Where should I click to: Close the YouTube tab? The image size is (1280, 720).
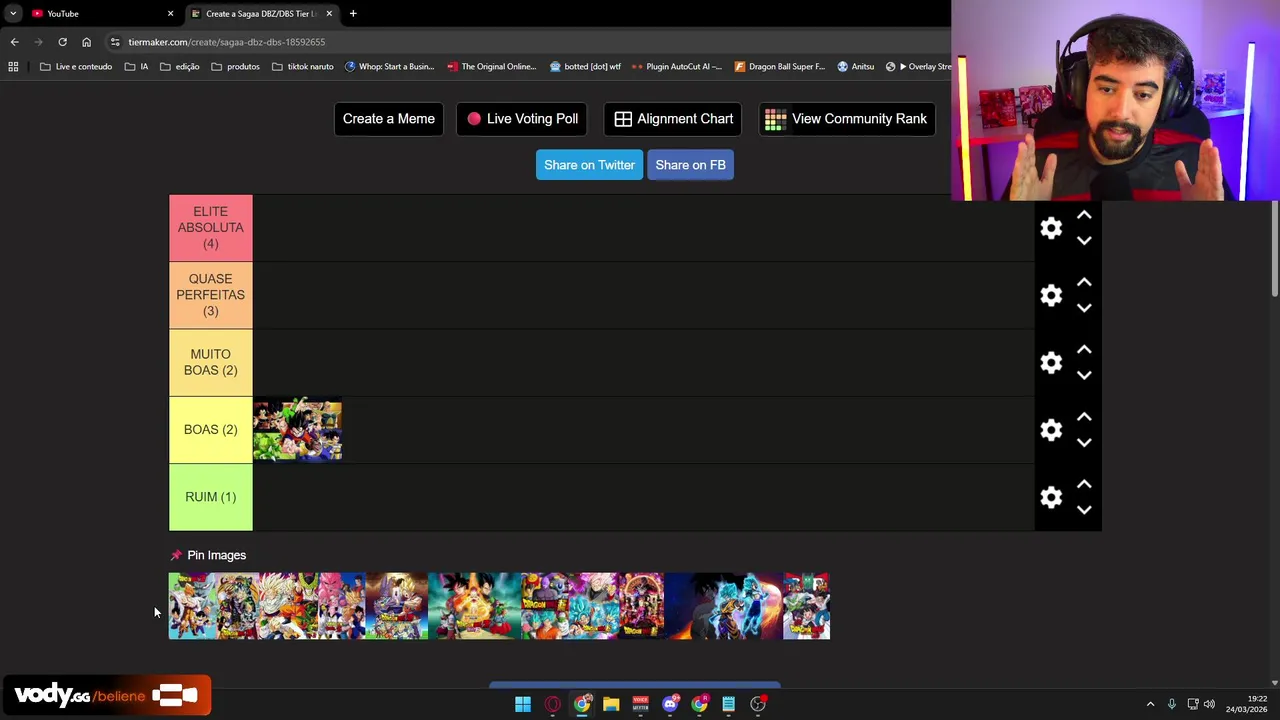[170, 14]
